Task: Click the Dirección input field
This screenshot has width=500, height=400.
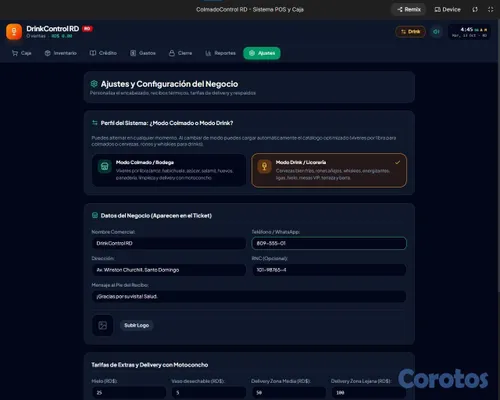Action: (169, 270)
